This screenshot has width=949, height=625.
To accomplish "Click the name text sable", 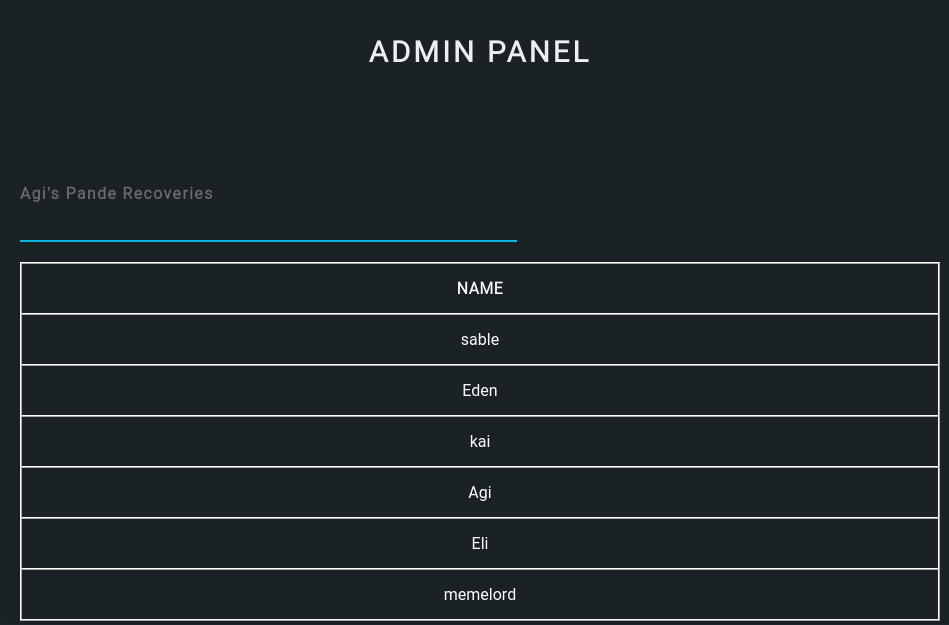I will click(479, 339).
